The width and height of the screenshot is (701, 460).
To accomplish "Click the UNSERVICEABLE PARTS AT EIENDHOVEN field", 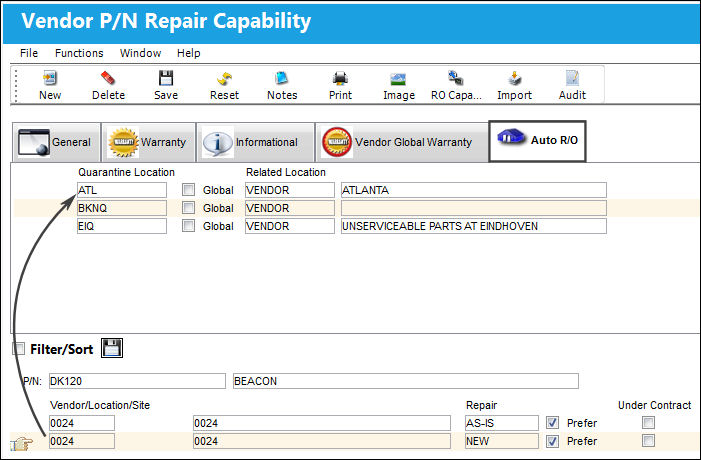I will 473,226.
